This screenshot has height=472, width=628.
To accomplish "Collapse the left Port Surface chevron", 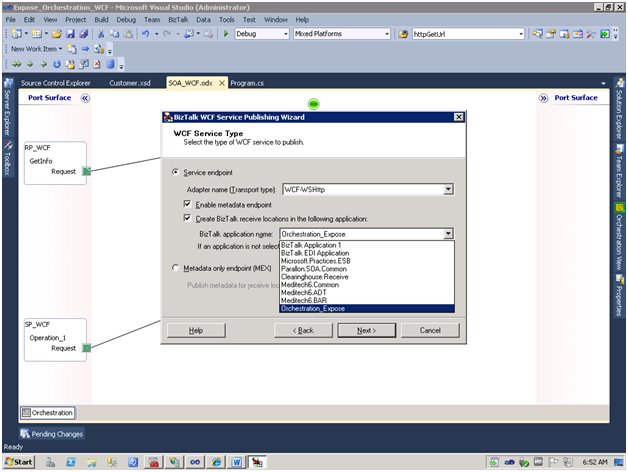I will pyautogui.click(x=85, y=98).
